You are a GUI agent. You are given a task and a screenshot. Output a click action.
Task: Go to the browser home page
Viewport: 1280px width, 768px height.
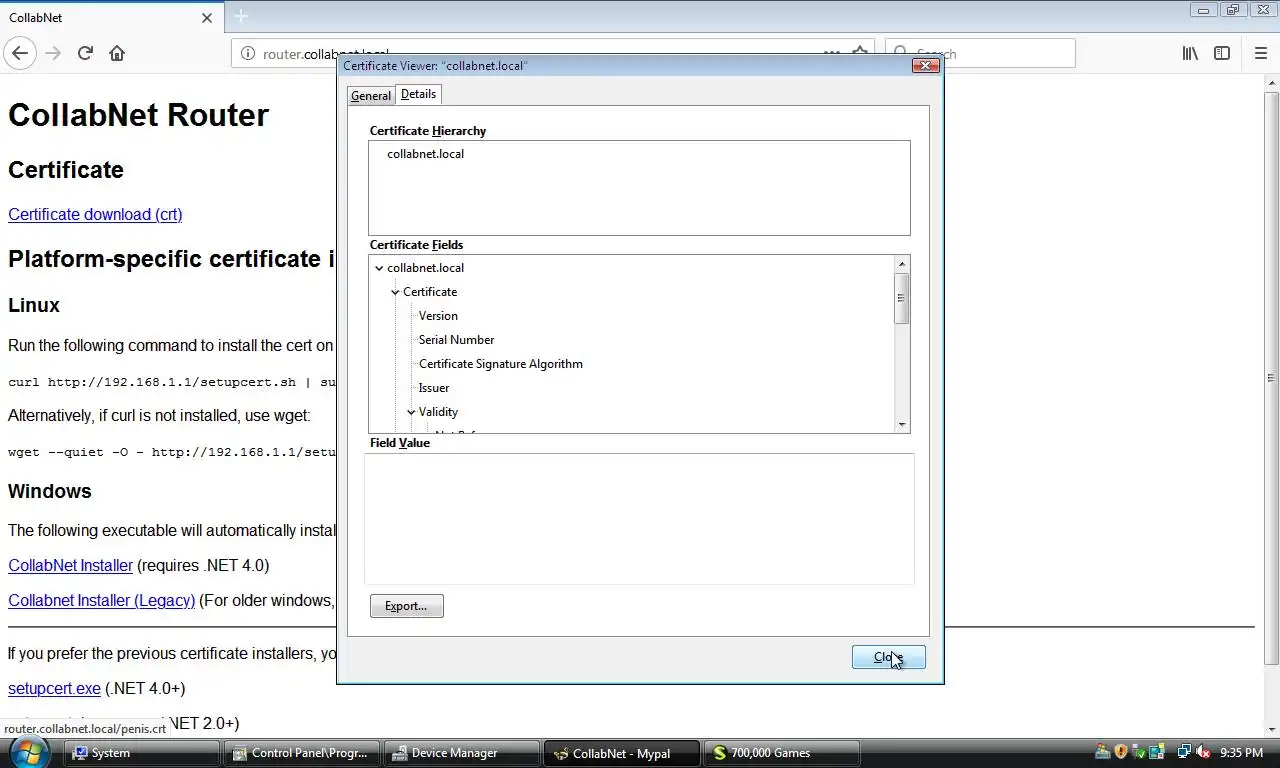[x=117, y=53]
